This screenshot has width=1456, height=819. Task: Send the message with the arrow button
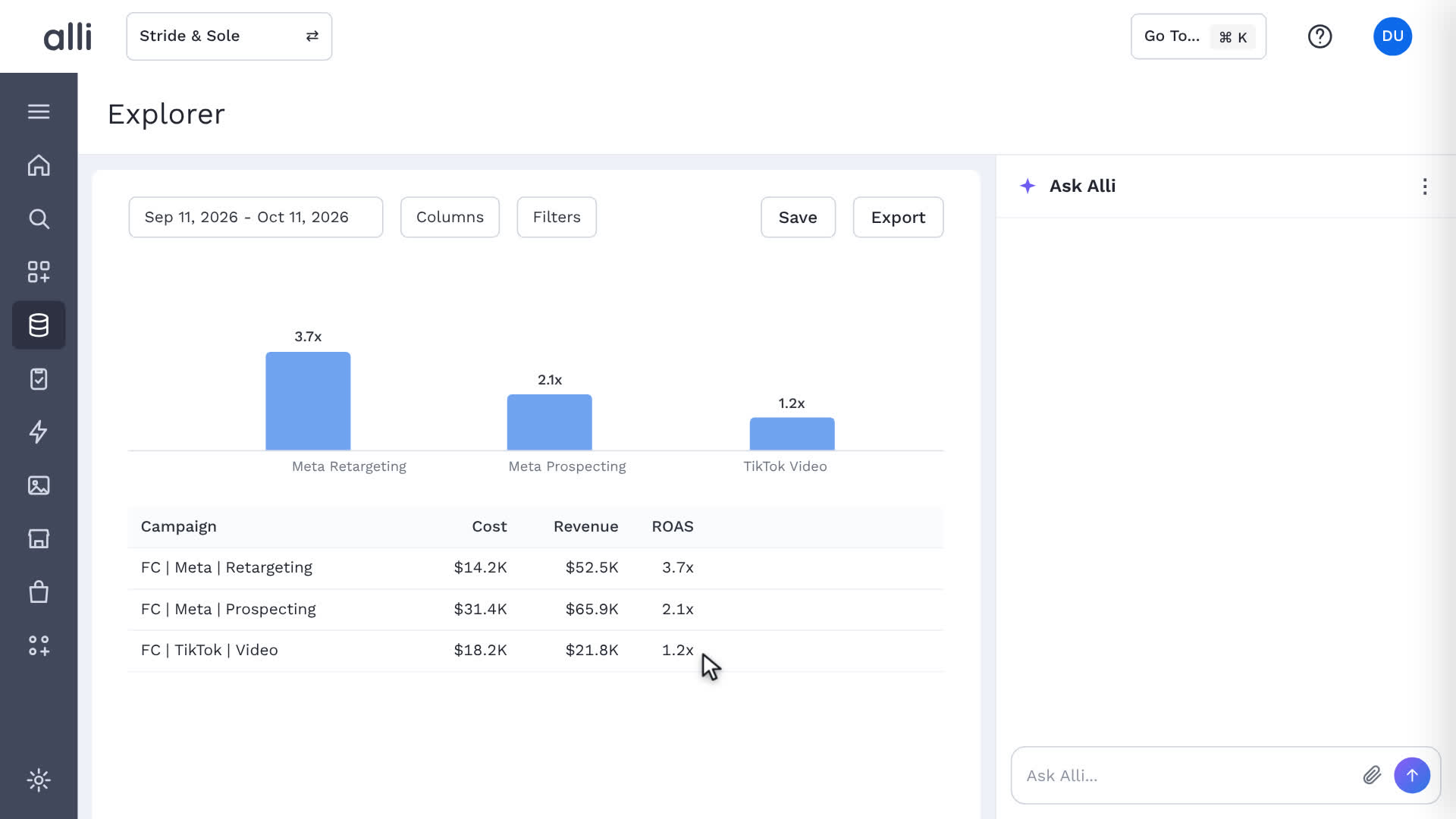click(x=1412, y=775)
